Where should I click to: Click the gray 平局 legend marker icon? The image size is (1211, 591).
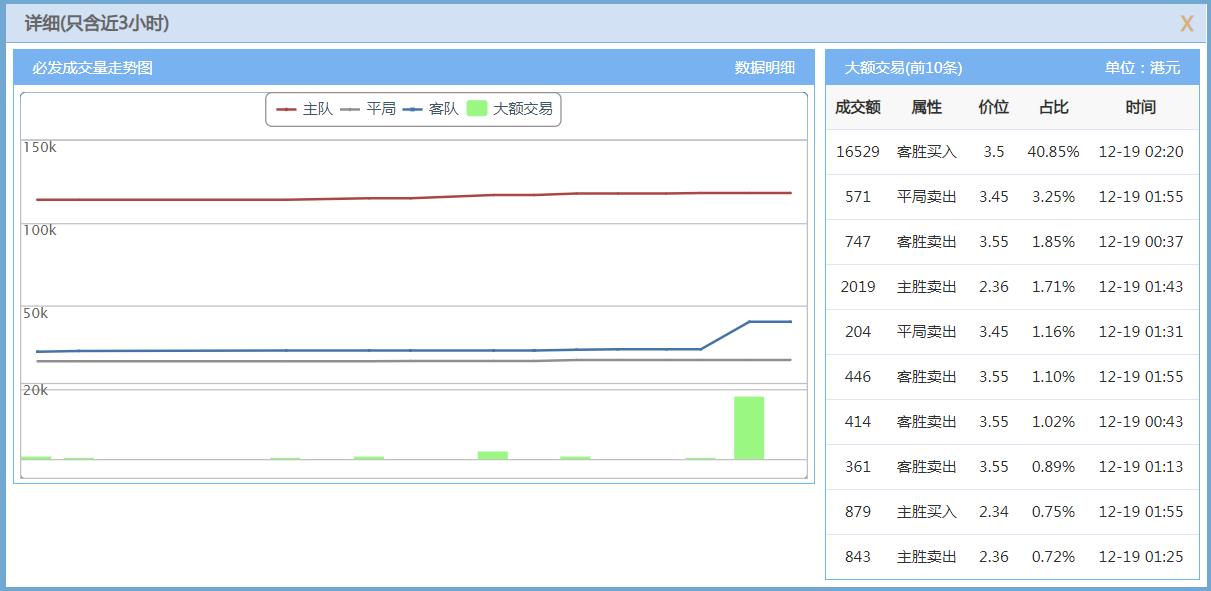[350, 110]
